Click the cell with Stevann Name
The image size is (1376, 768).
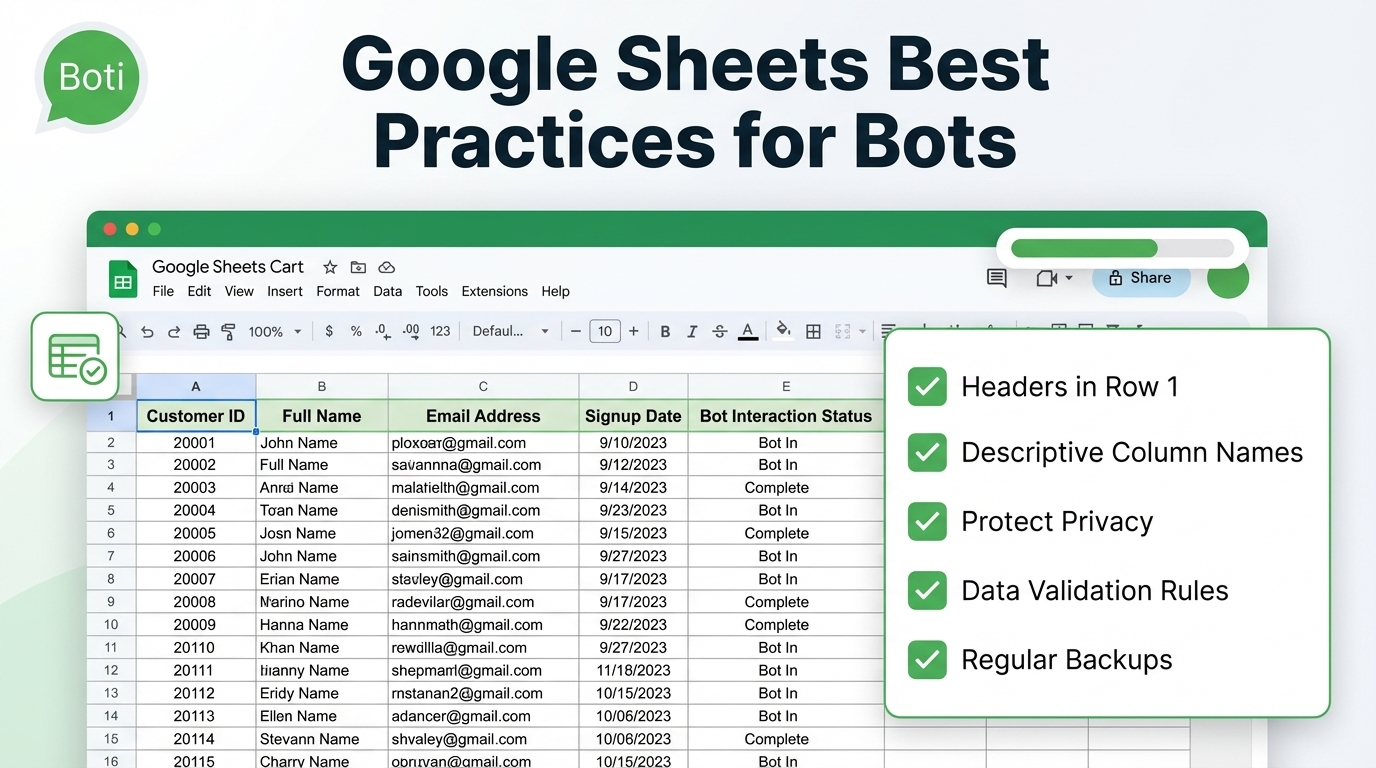click(x=322, y=739)
